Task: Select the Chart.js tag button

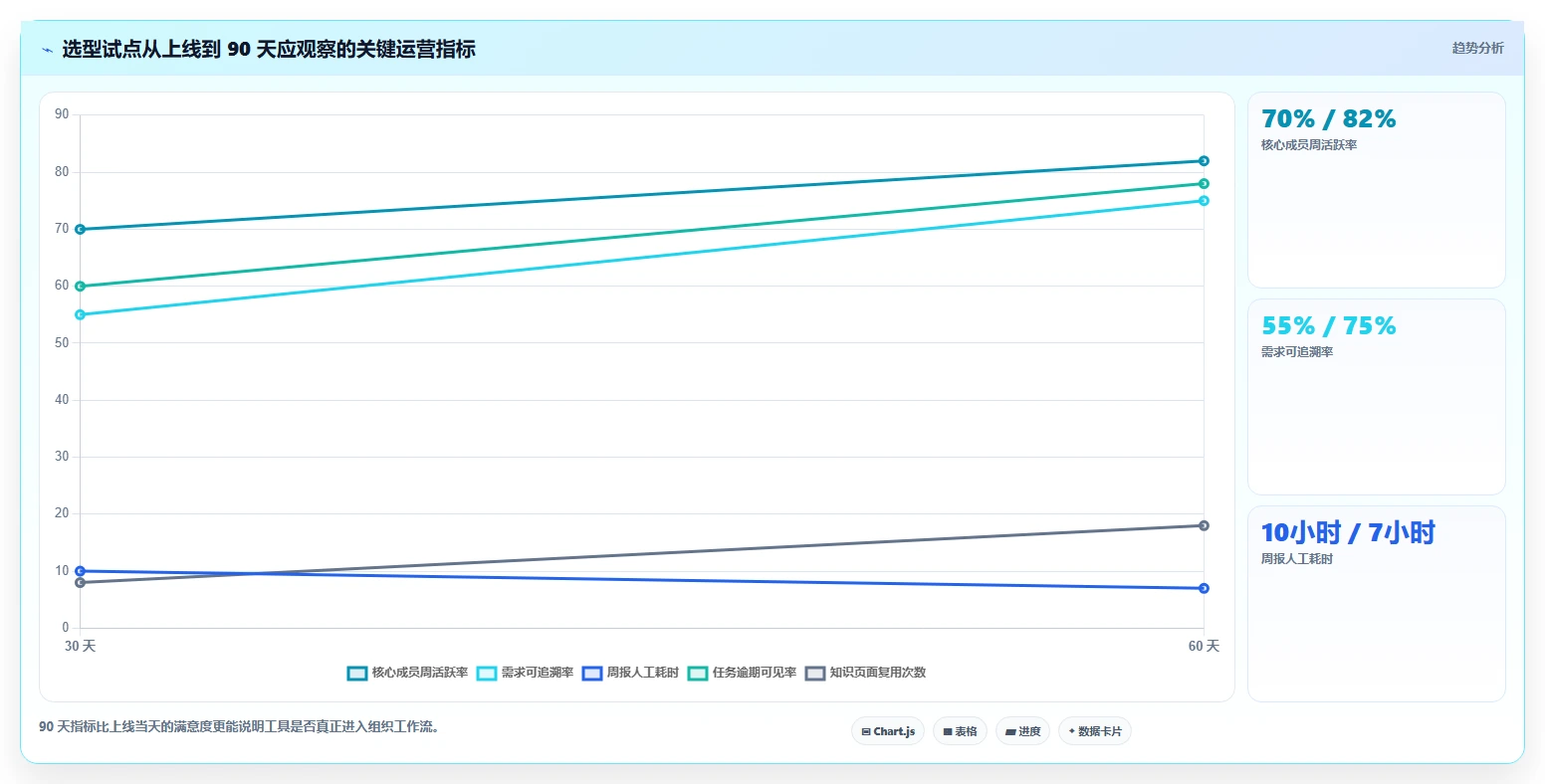Action: [888, 731]
